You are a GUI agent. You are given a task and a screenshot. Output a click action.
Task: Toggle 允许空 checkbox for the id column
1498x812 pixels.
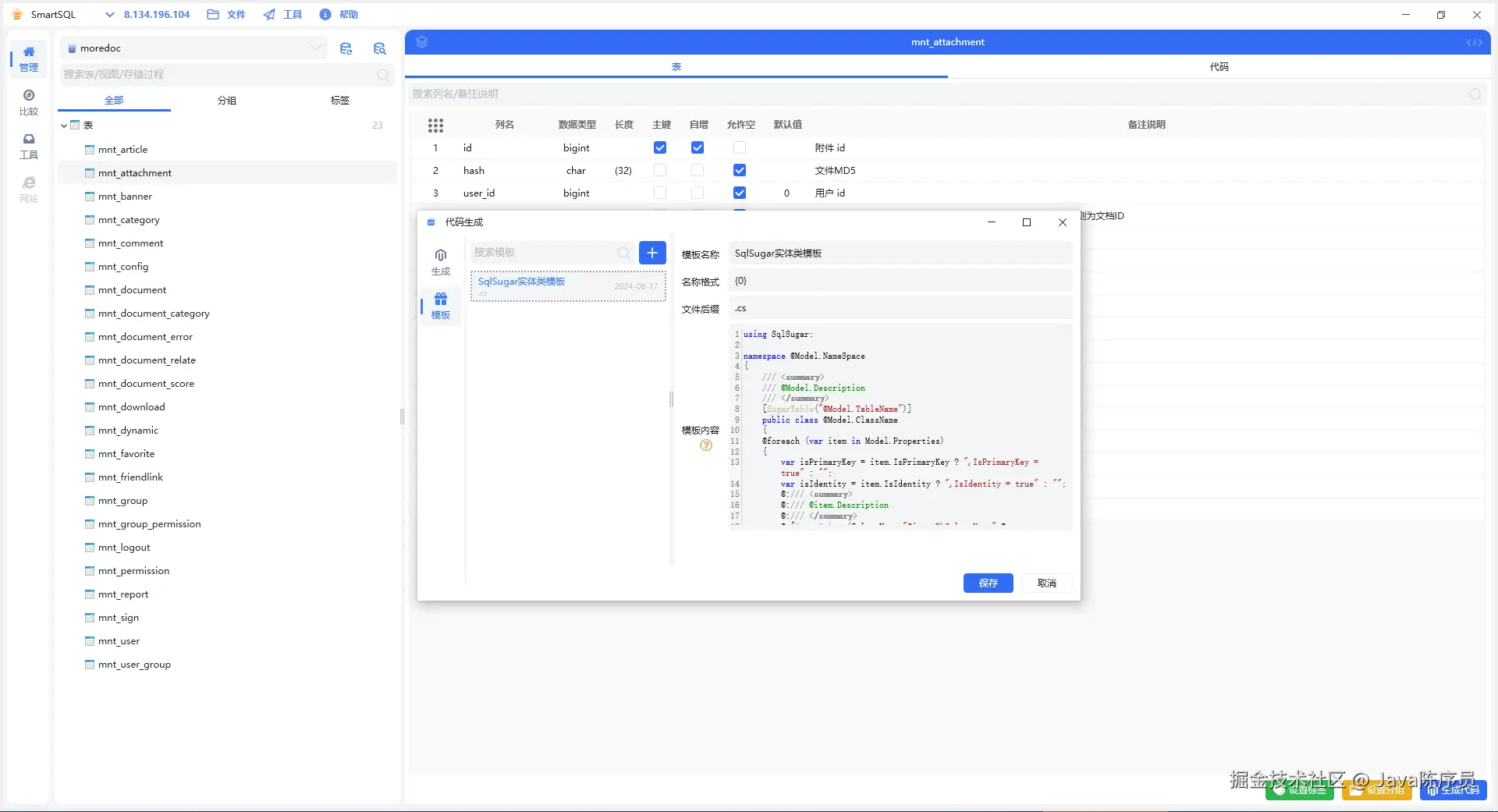click(x=740, y=147)
